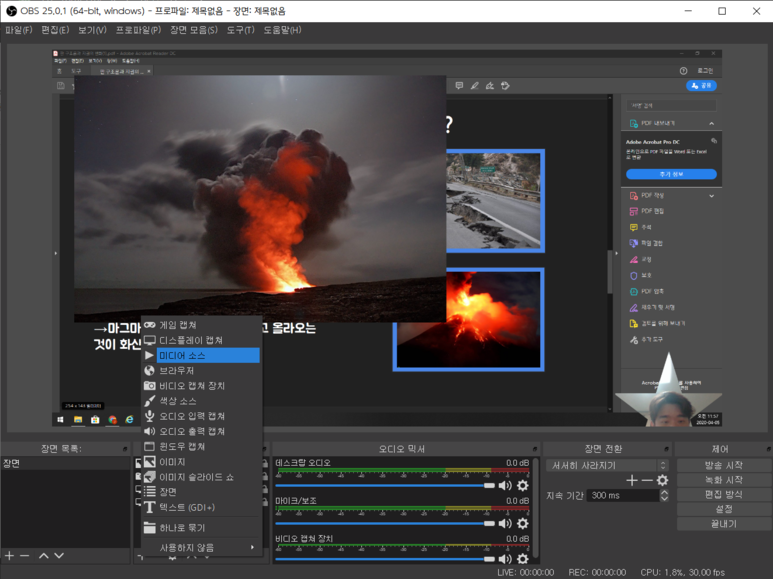Open the 마이크/보조 gear settings
The height and width of the screenshot is (579, 773).
click(523, 523)
